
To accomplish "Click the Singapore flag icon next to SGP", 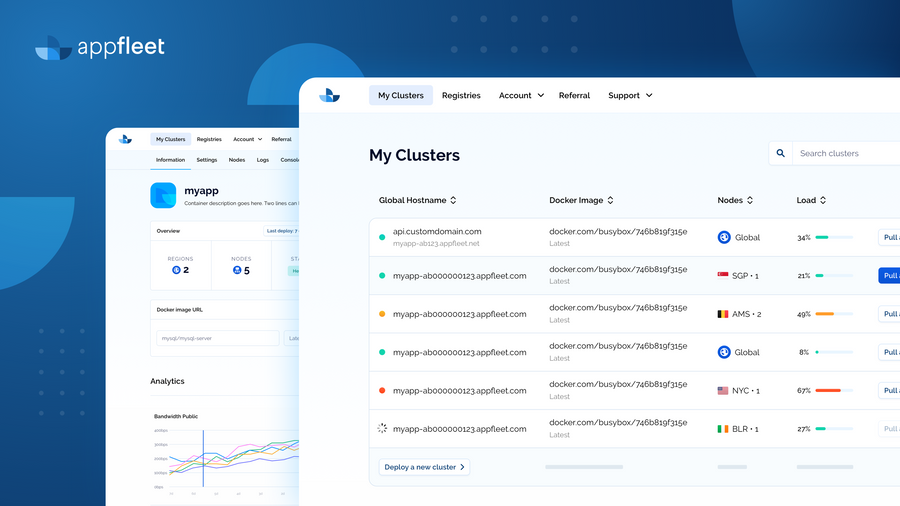I will click(x=723, y=275).
